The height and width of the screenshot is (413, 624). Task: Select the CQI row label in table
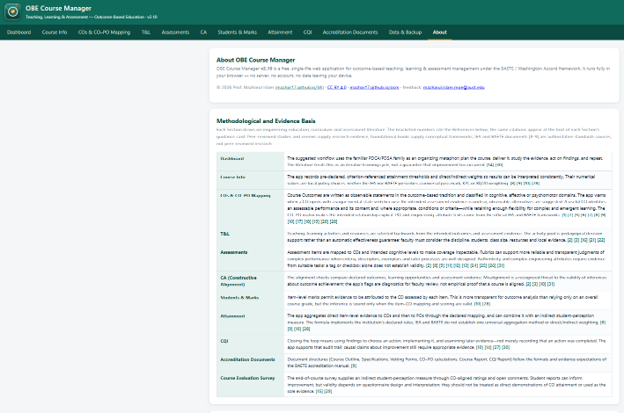point(224,341)
